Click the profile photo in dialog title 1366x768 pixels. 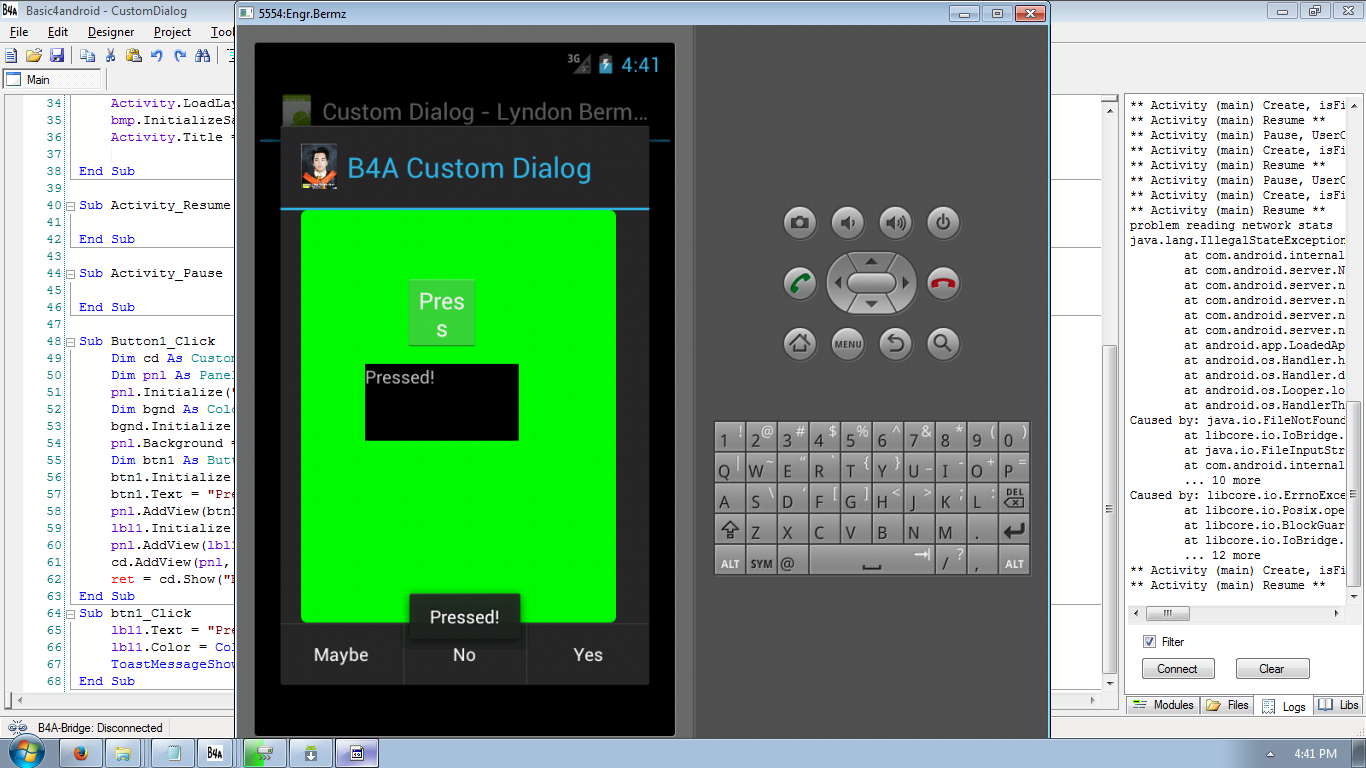click(x=319, y=167)
